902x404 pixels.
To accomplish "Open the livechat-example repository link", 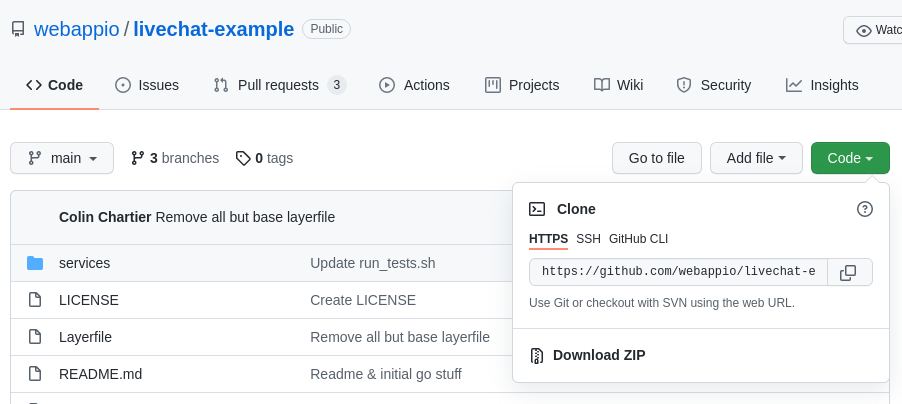I will pyautogui.click(x=213, y=29).
